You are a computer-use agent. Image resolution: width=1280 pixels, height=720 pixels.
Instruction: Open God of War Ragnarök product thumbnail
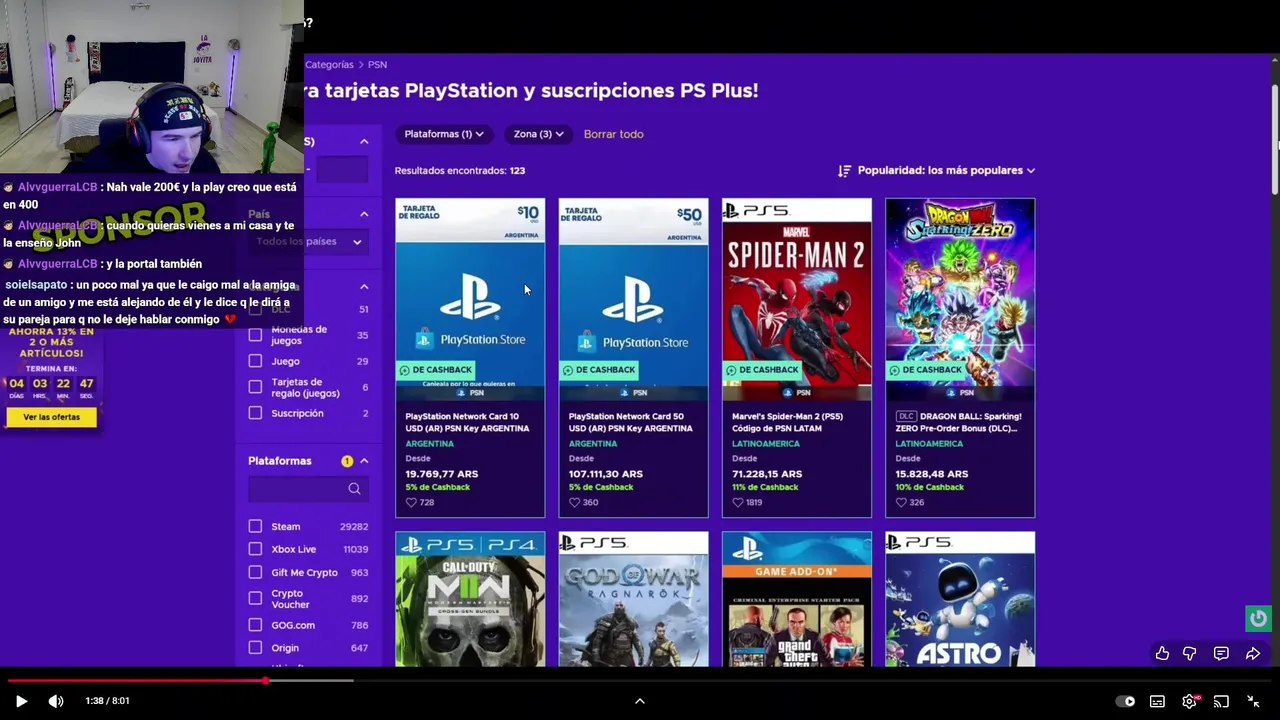coord(633,599)
